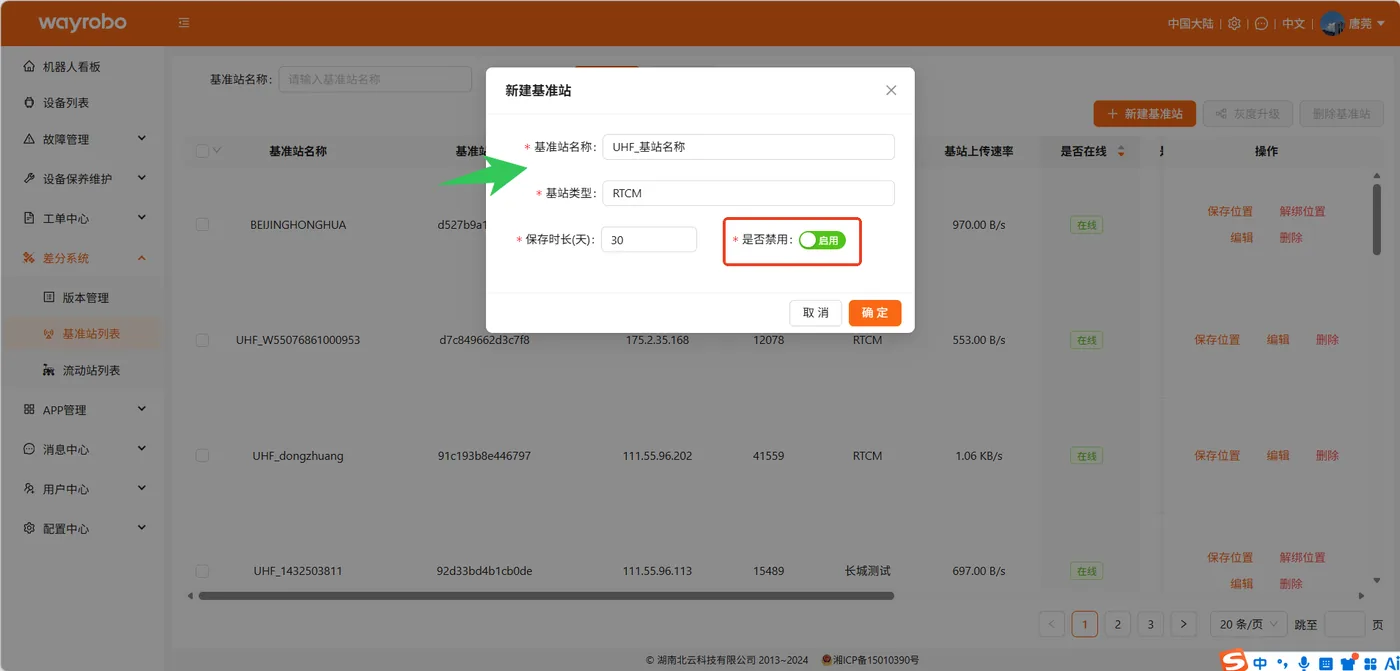Click the table horizontal scrollbar
This screenshot has width=1400, height=671.
(x=546, y=596)
